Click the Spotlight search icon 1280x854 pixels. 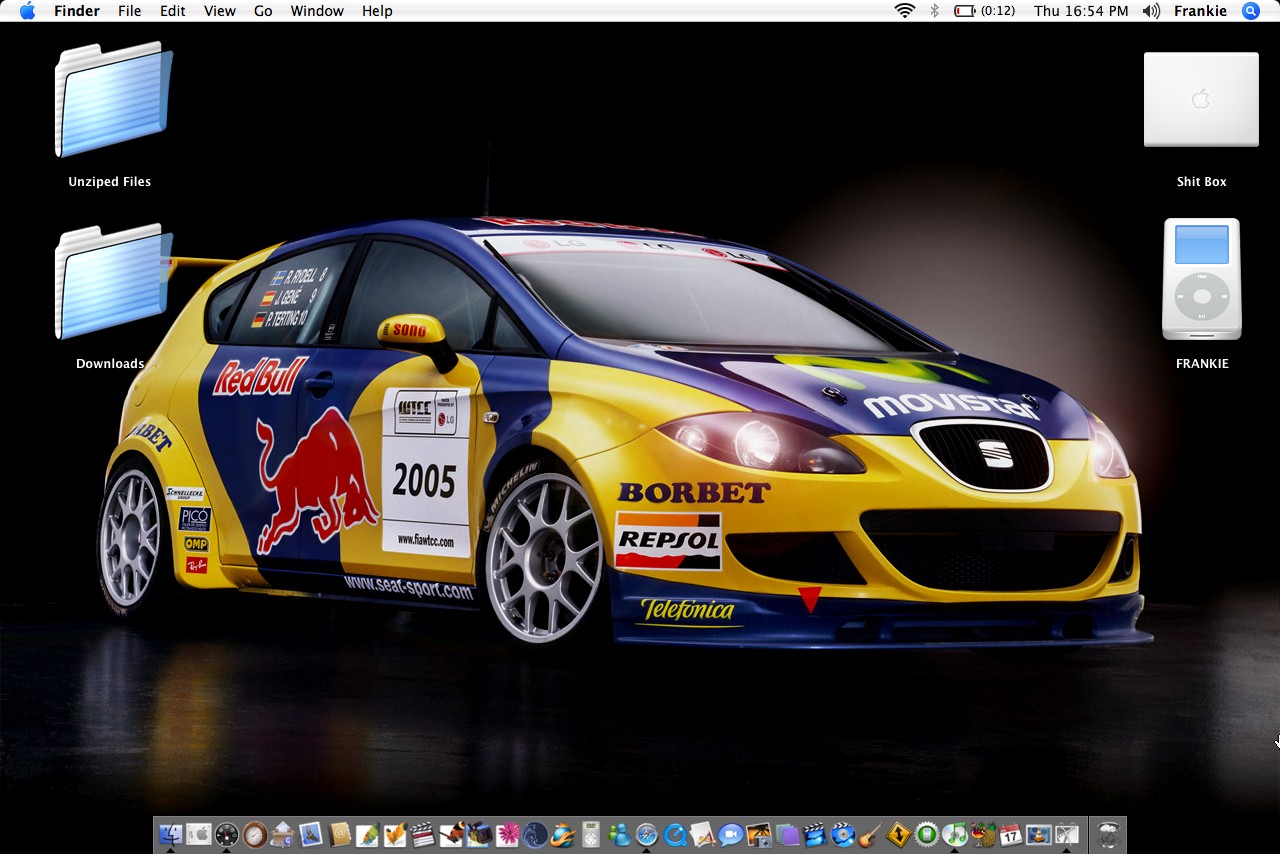1251,11
